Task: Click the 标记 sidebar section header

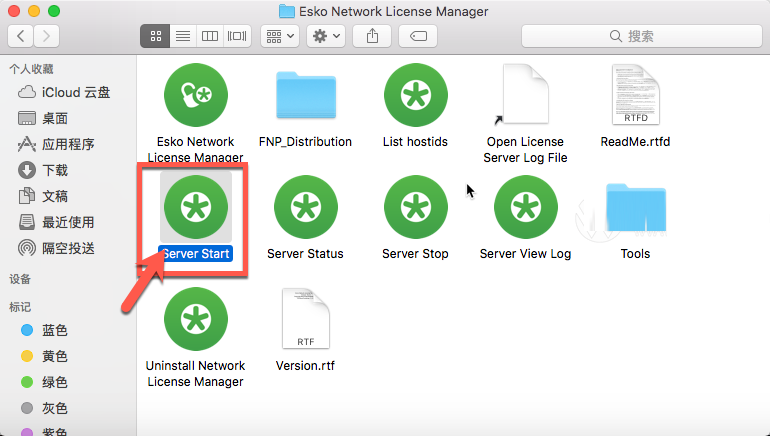Action: click(20, 307)
